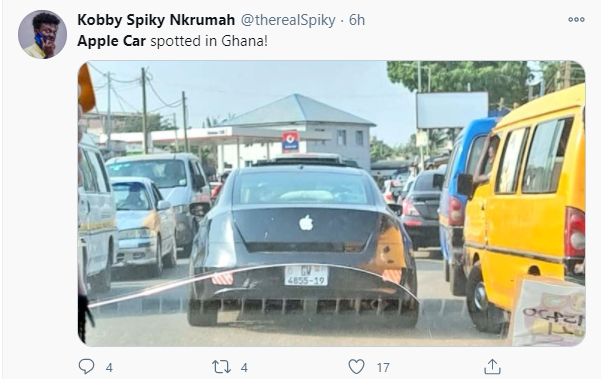Like the tweet with the heart icon
Image resolution: width=601 pixels, height=379 pixels.
pyautogui.click(x=356, y=367)
